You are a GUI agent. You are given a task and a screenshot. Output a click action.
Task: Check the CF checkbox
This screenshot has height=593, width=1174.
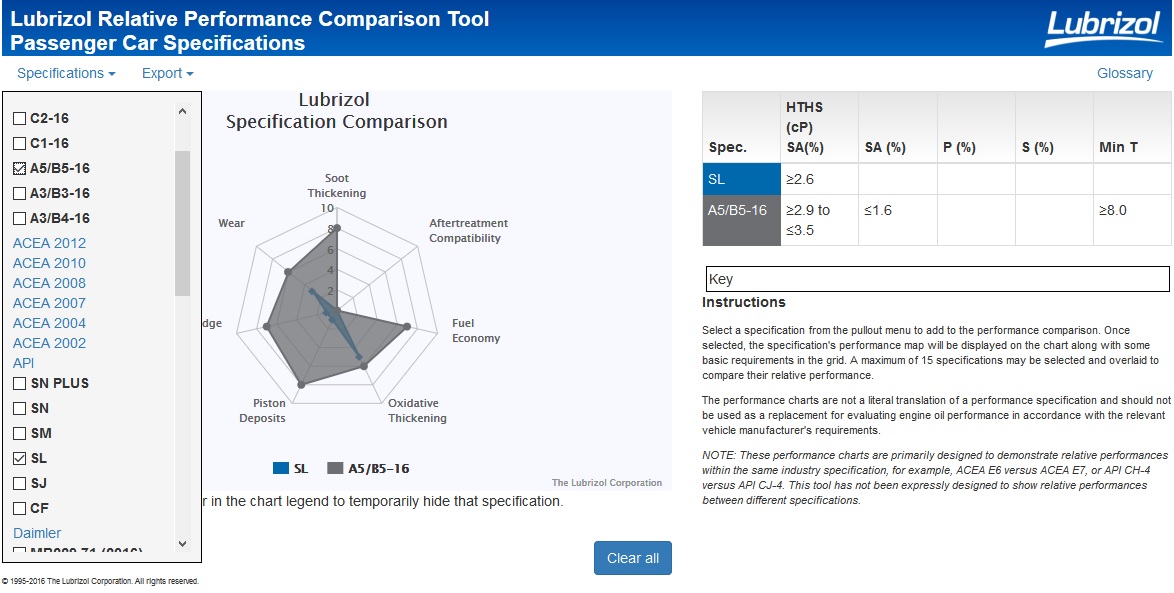point(19,508)
